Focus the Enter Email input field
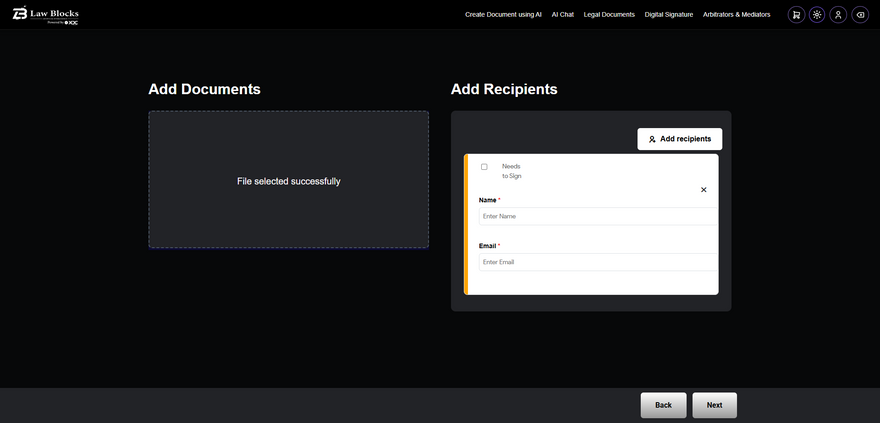Screen dimensions: 880x423 (x=597, y=262)
